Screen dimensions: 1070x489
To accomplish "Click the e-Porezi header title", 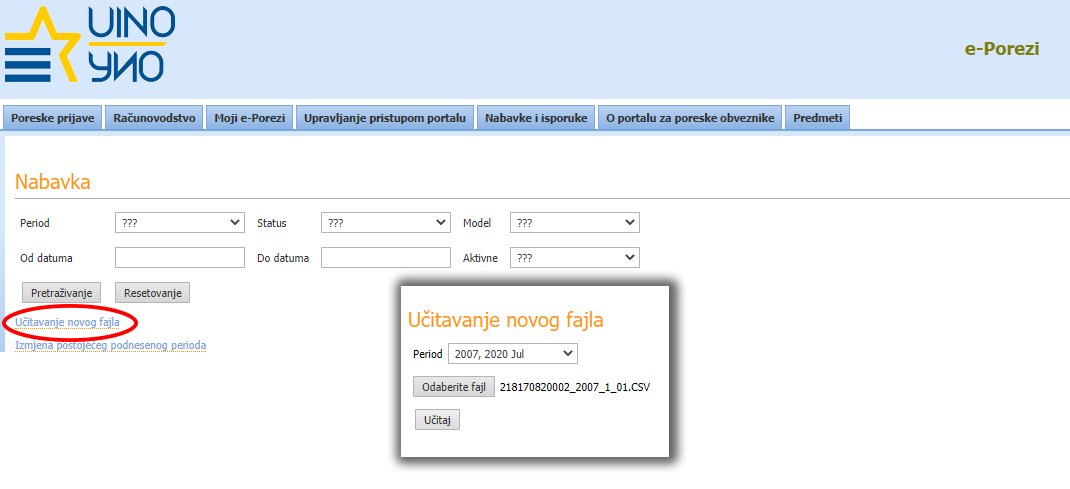I will [x=1002, y=49].
